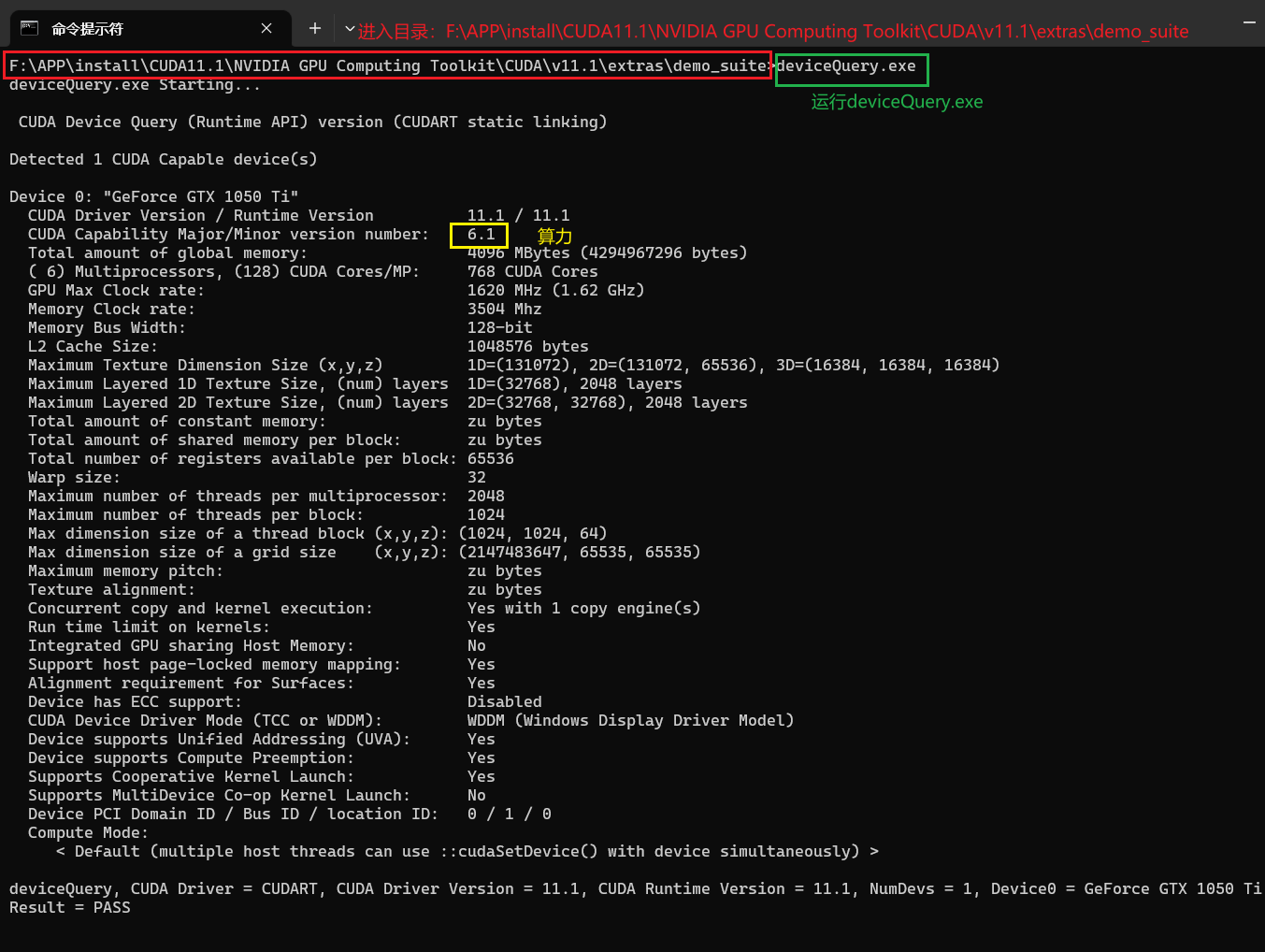Click 'CUDA Device Query (Runtime API)' header line

313,123
